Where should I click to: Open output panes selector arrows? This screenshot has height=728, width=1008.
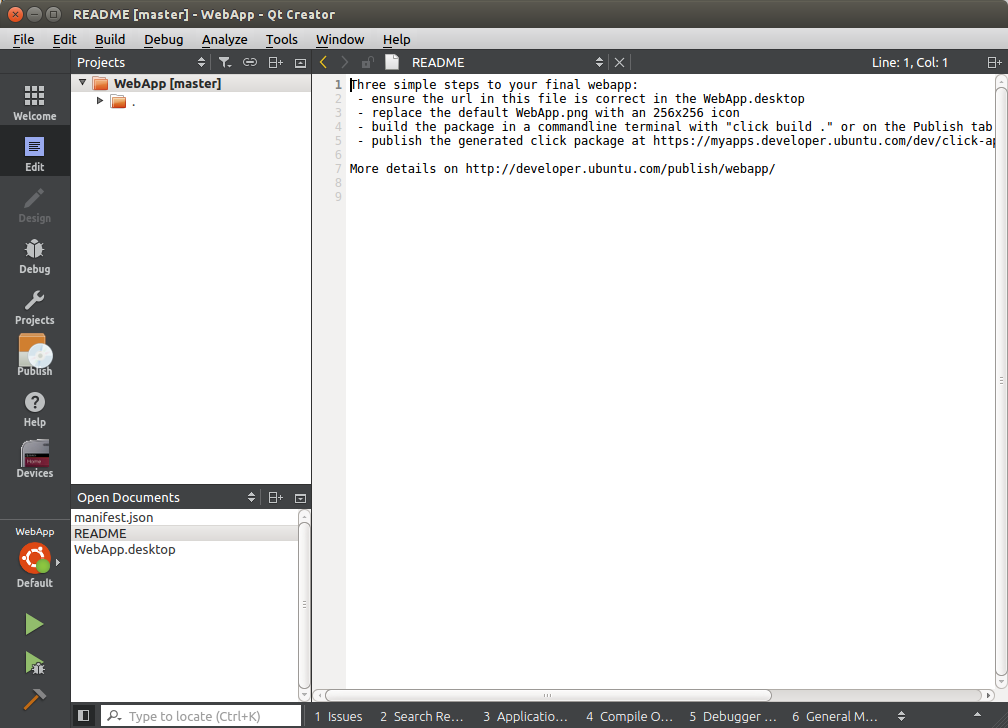pos(901,716)
